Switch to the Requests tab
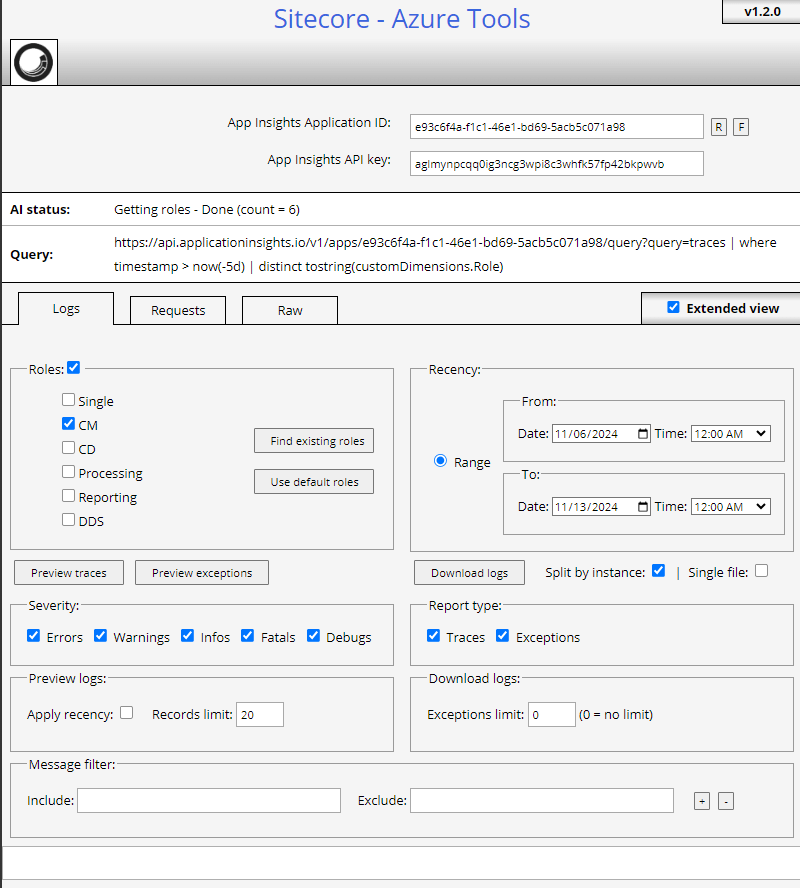Screen dimensions: 800x888 coord(178,310)
